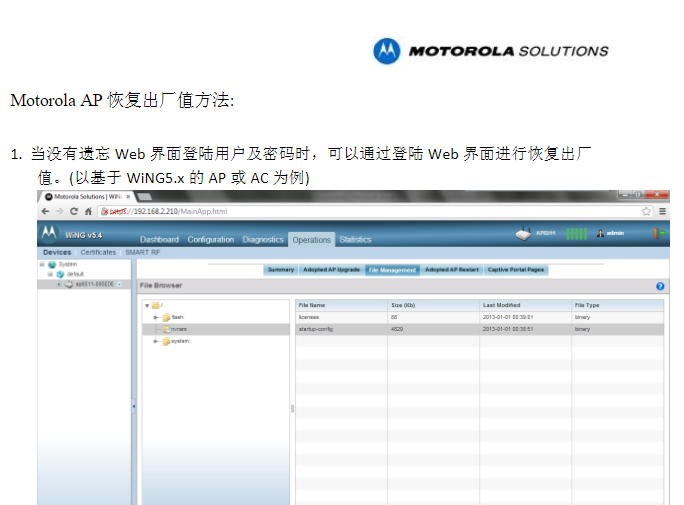Click the System globe icon in tree
Viewport: 684px width, 505px height.
tap(52, 265)
